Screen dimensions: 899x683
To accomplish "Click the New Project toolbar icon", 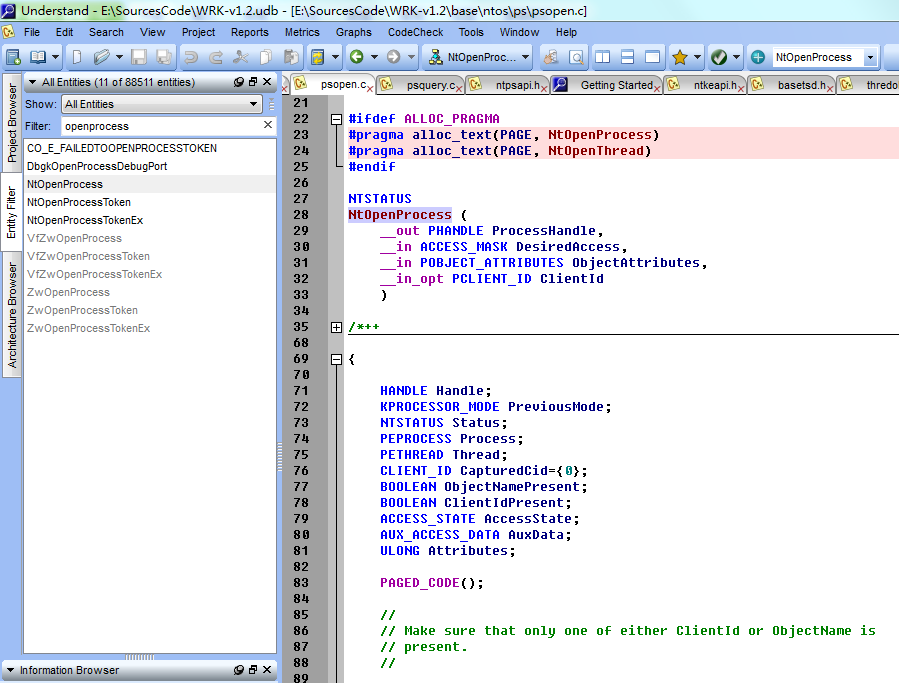I will point(13,57).
